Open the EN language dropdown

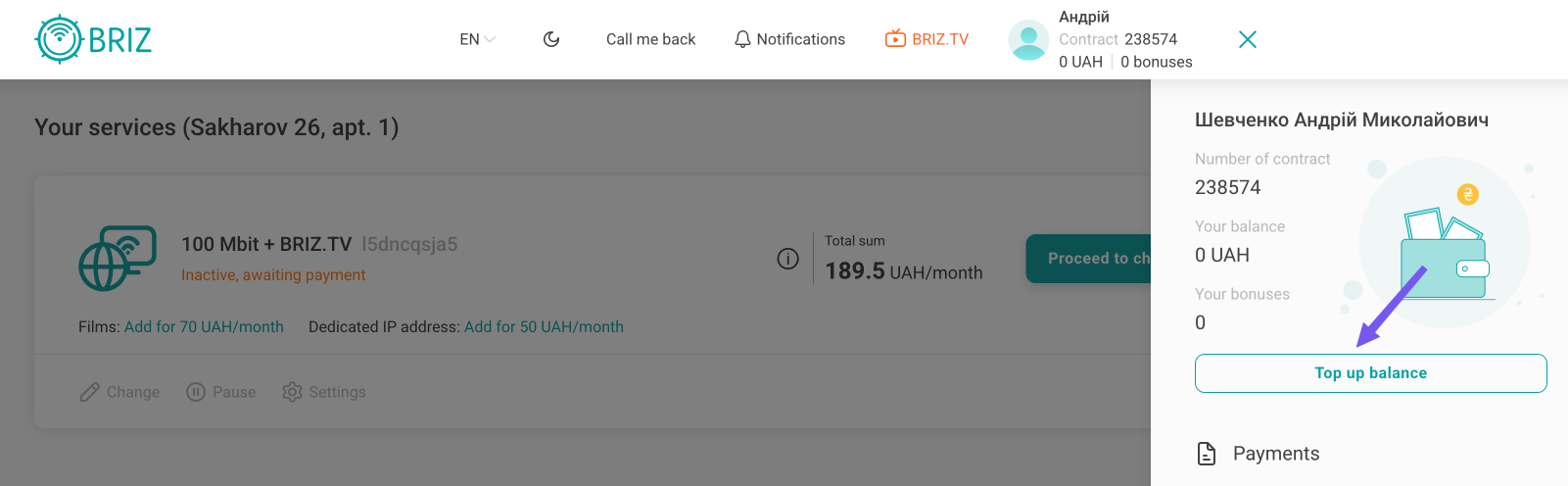click(x=477, y=39)
